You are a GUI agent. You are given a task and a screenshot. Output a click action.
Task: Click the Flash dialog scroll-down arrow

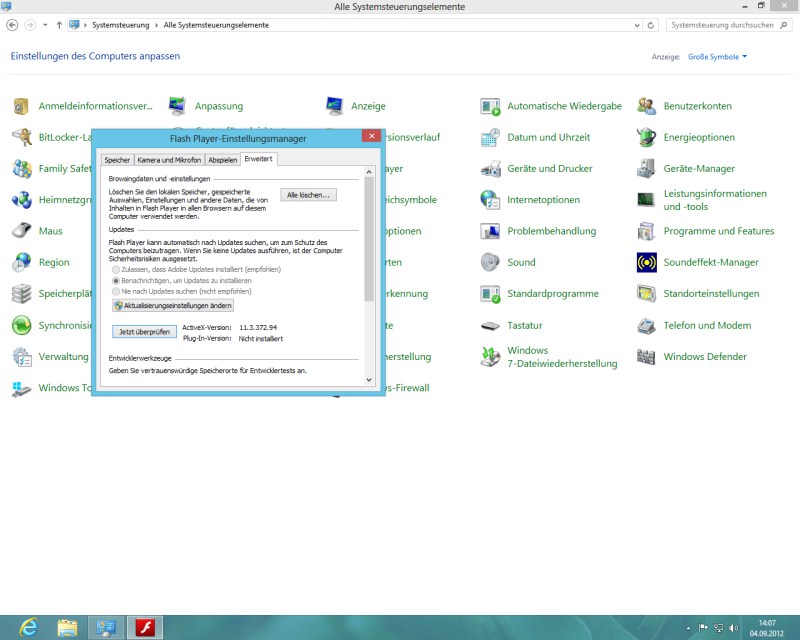pyautogui.click(x=369, y=380)
